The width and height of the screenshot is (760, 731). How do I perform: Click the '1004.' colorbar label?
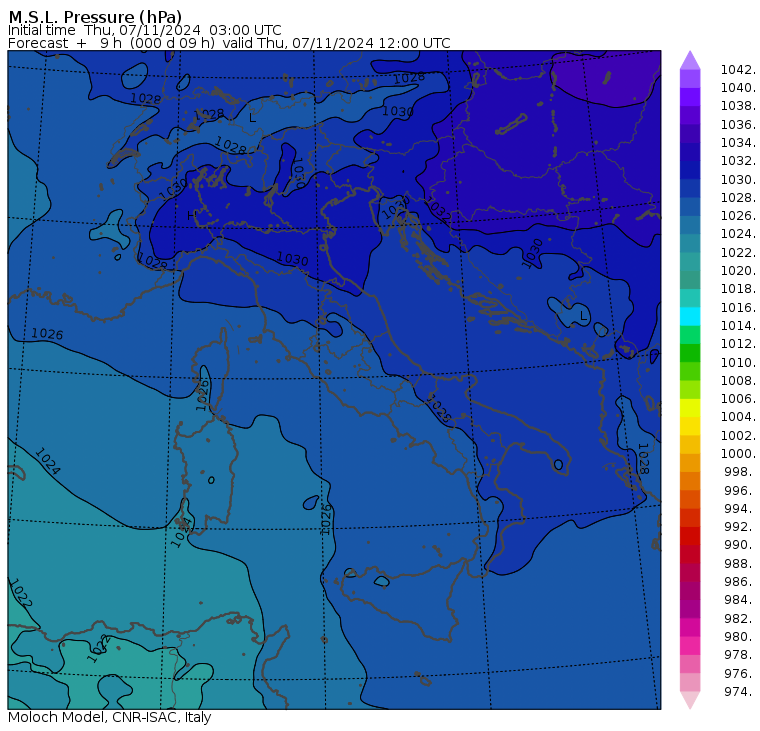coord(738,416)
